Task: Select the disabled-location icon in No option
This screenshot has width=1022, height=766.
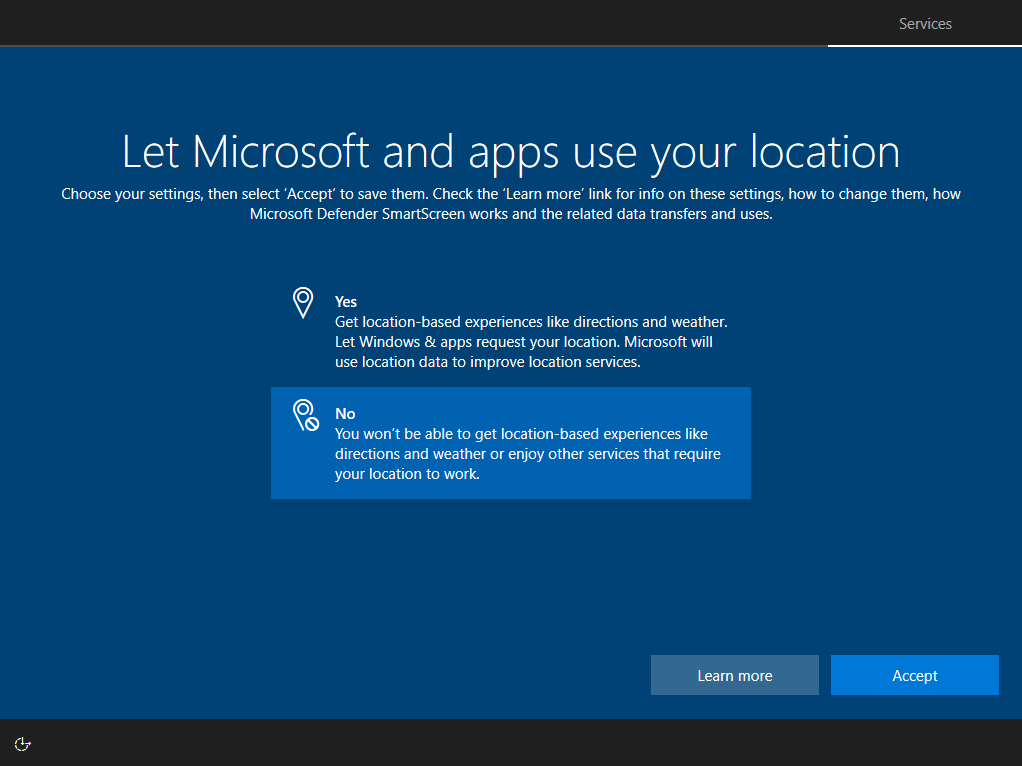Action: 304,414
